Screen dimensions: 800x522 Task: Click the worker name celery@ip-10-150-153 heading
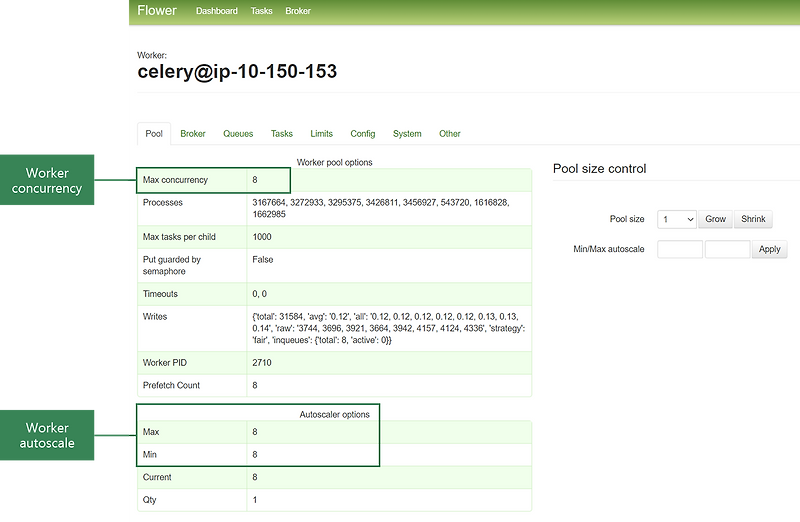237,71
